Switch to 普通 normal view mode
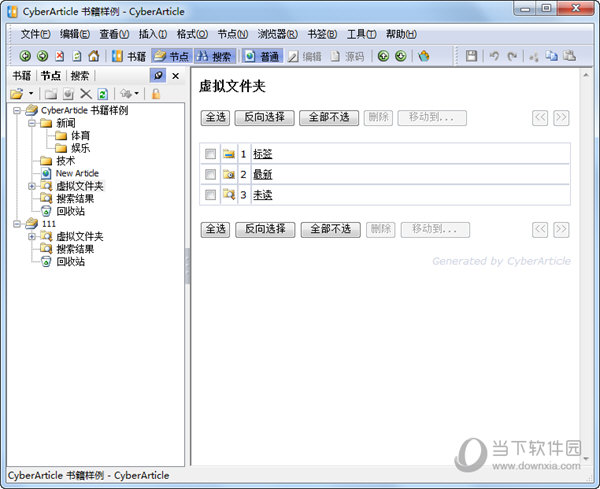Screen dimensions: 600x489 [262, 56]
